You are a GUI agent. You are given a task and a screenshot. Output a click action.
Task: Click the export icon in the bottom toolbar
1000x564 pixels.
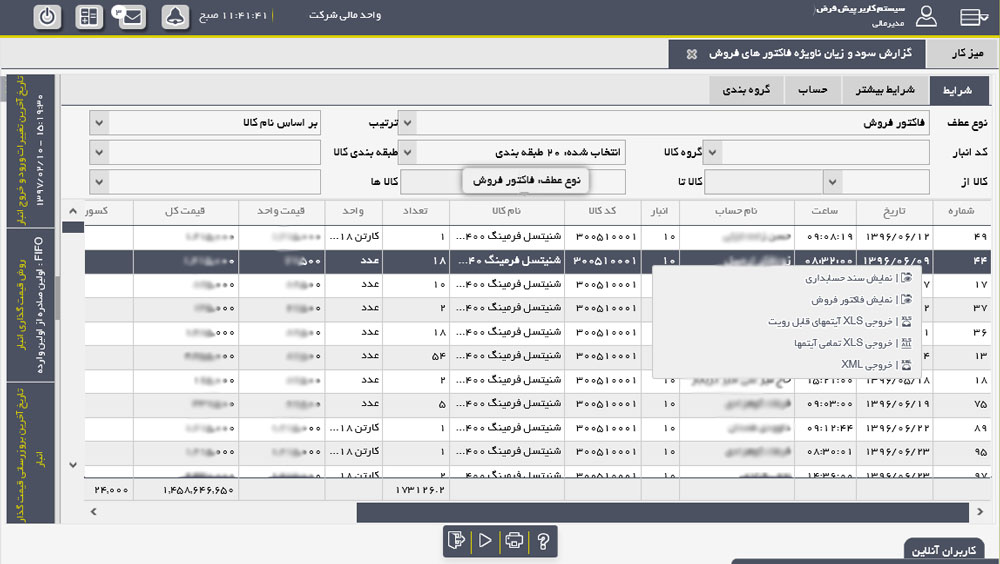click(457, 541)
